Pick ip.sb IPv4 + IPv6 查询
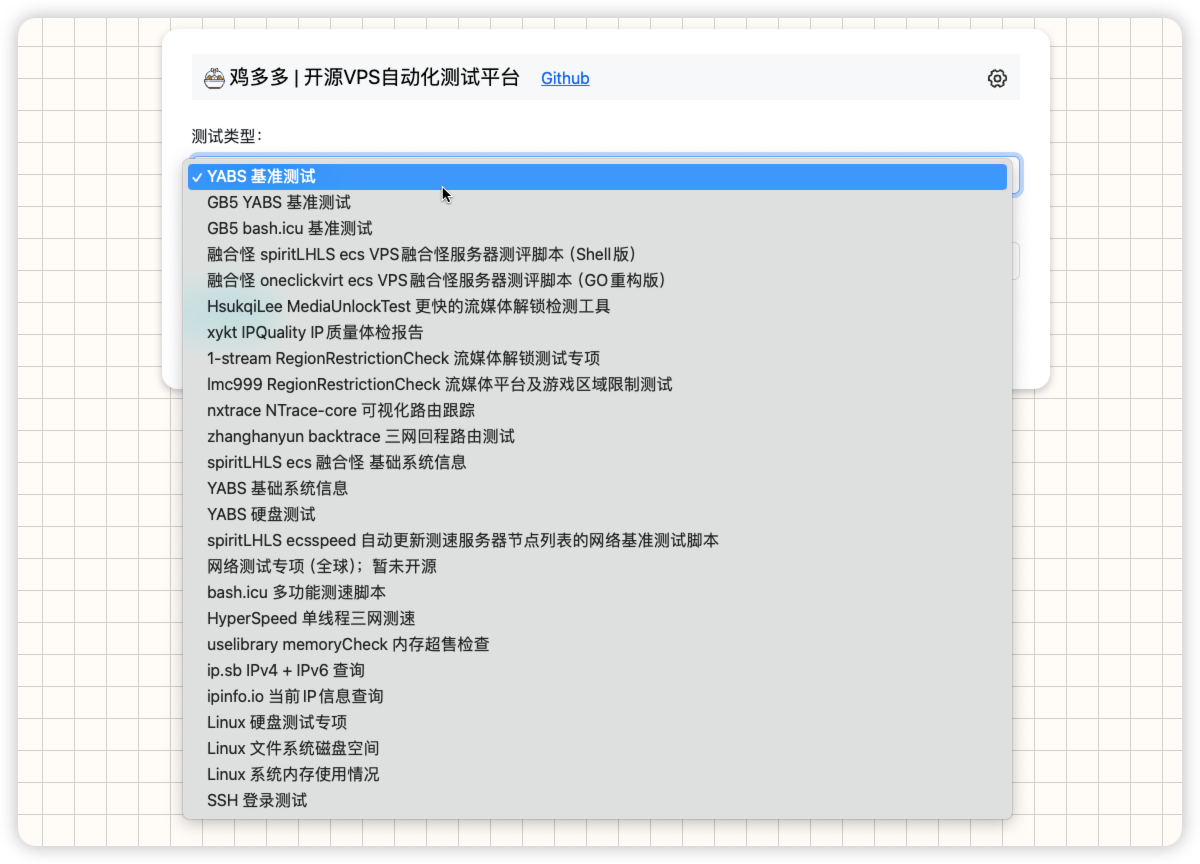The width and height of the screenshot is (1200, 864). (x=286, y=670)
